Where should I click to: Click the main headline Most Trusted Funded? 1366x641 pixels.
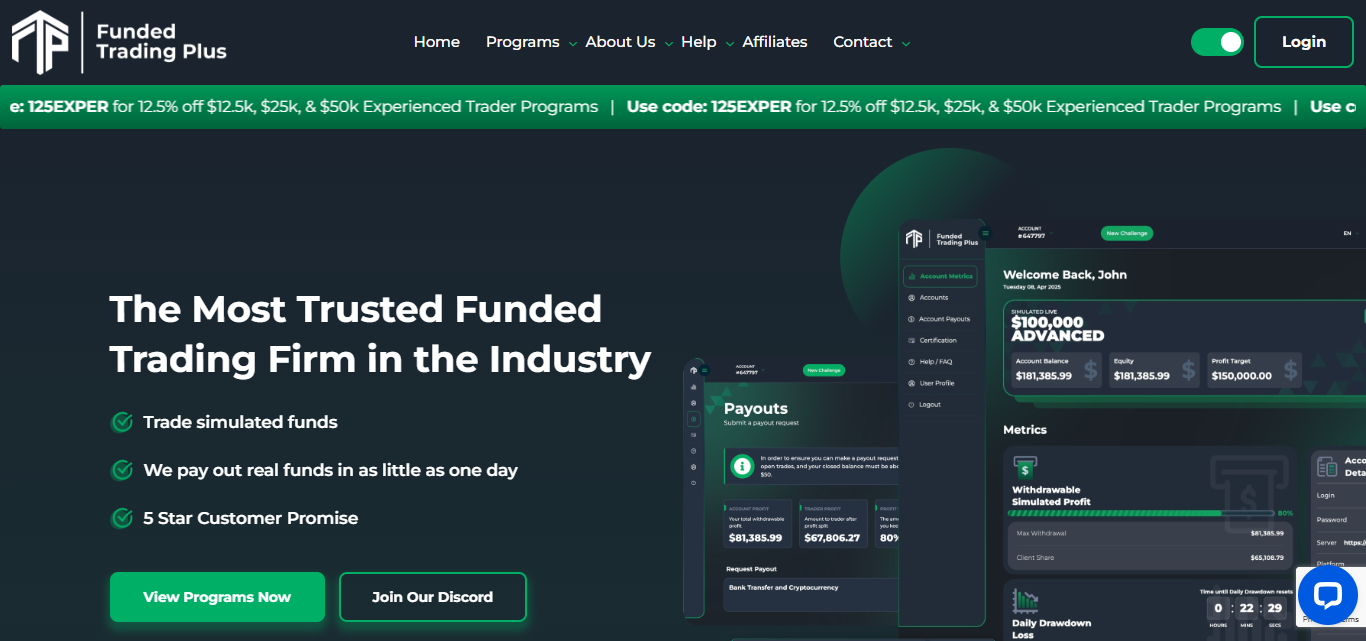(x=380, y=334)
